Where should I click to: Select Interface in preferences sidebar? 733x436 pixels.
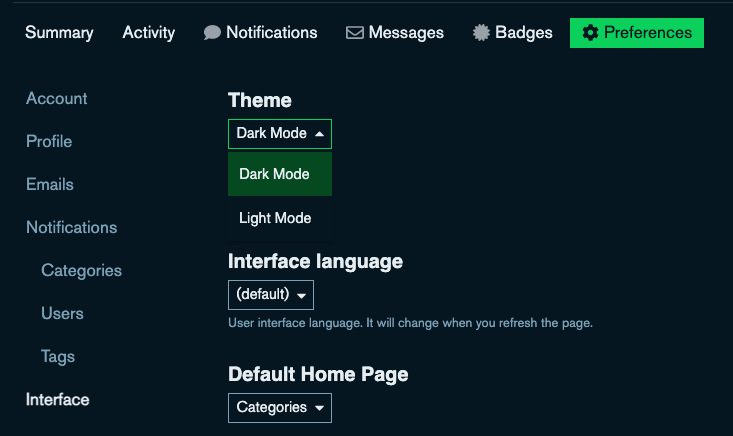pos(57,400)
